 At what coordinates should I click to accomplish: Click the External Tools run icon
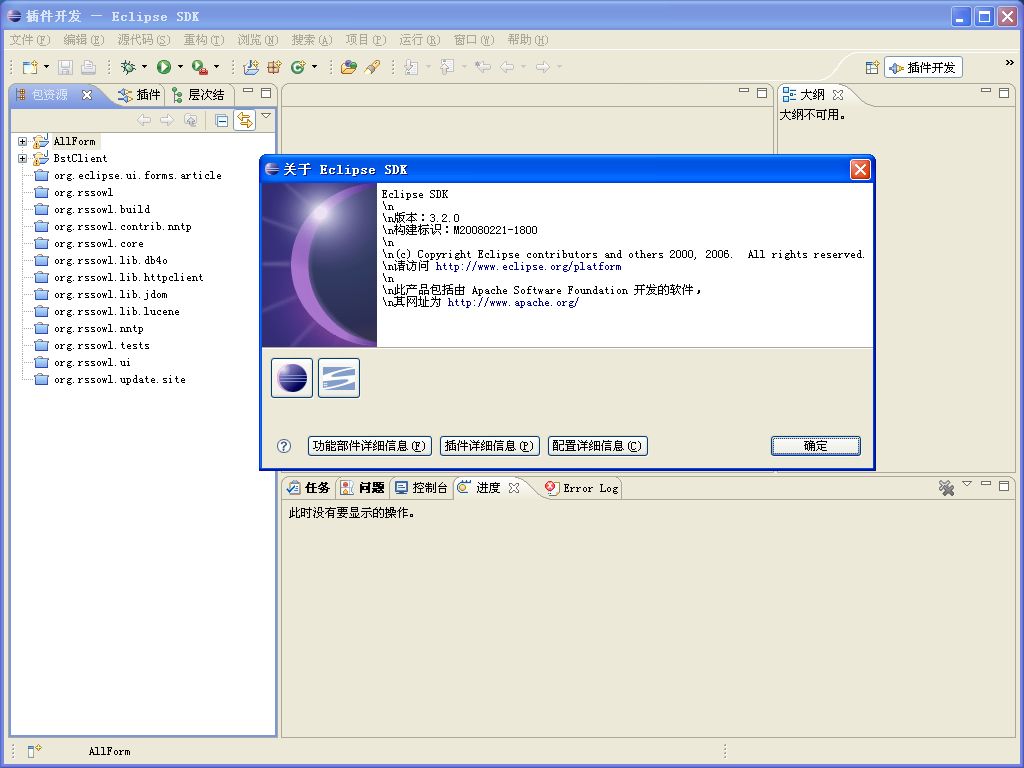(x=200, y=67)
